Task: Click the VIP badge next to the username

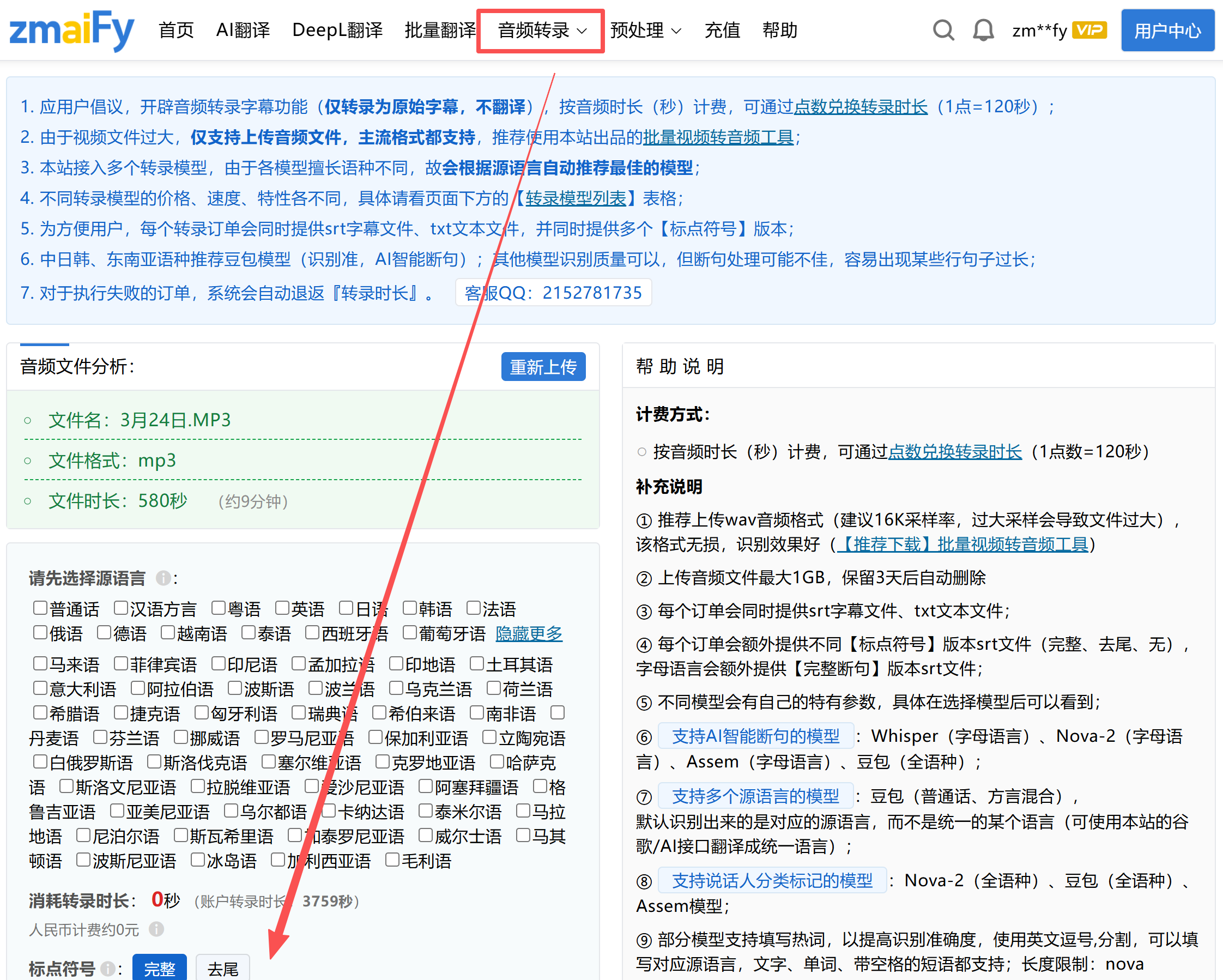Action: point(1089,29)
